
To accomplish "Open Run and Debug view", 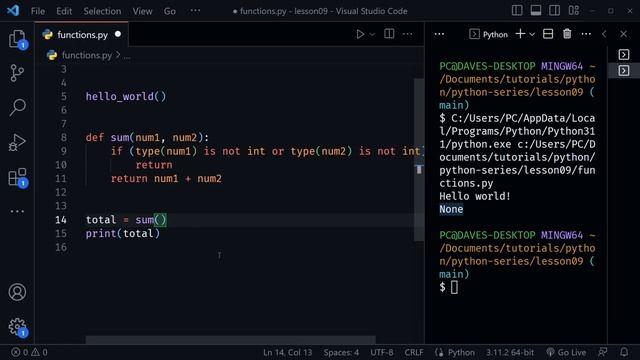I will 17,142.
